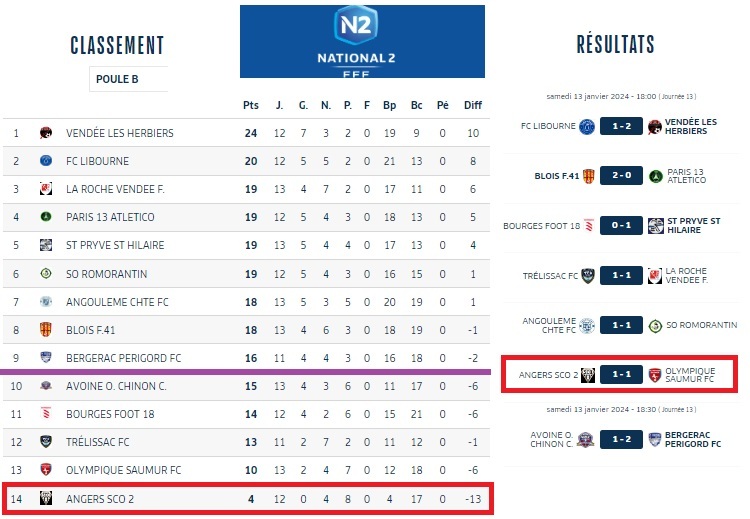Click the National 2 FFF banner
This screenshot has width=750, height=519.
pos(362,41)
